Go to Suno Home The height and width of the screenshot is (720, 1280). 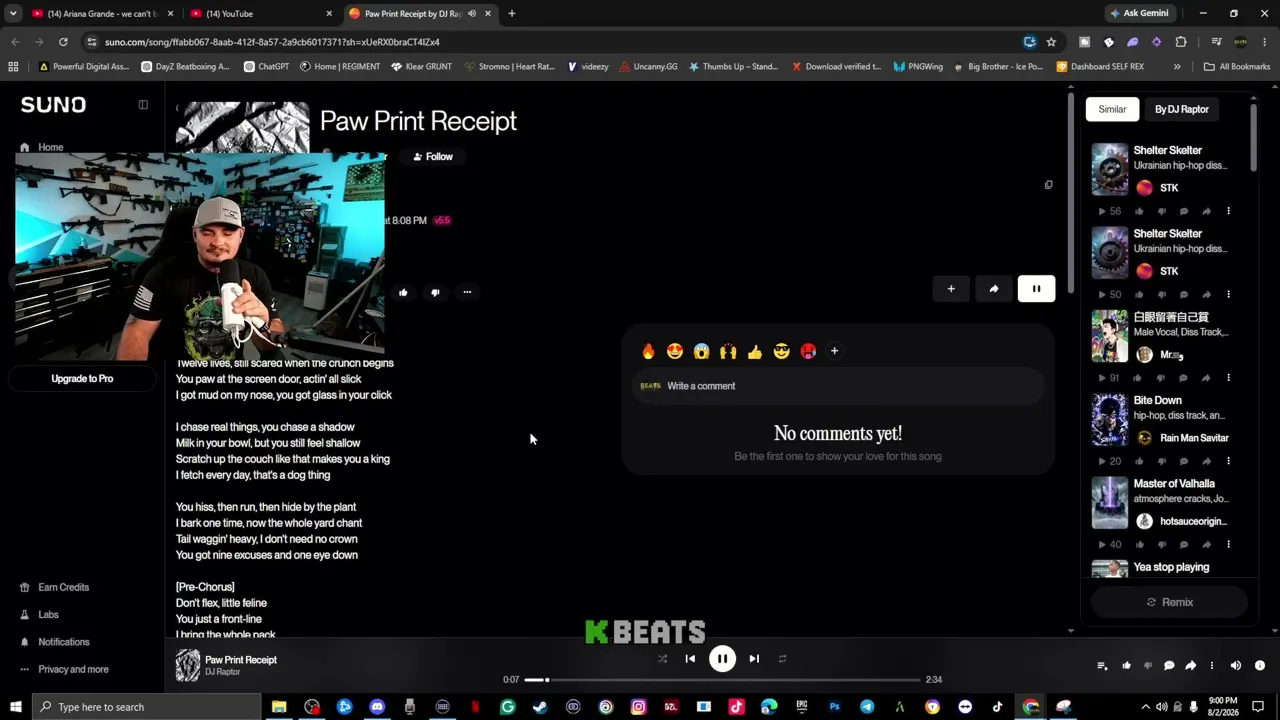[50, 147]
